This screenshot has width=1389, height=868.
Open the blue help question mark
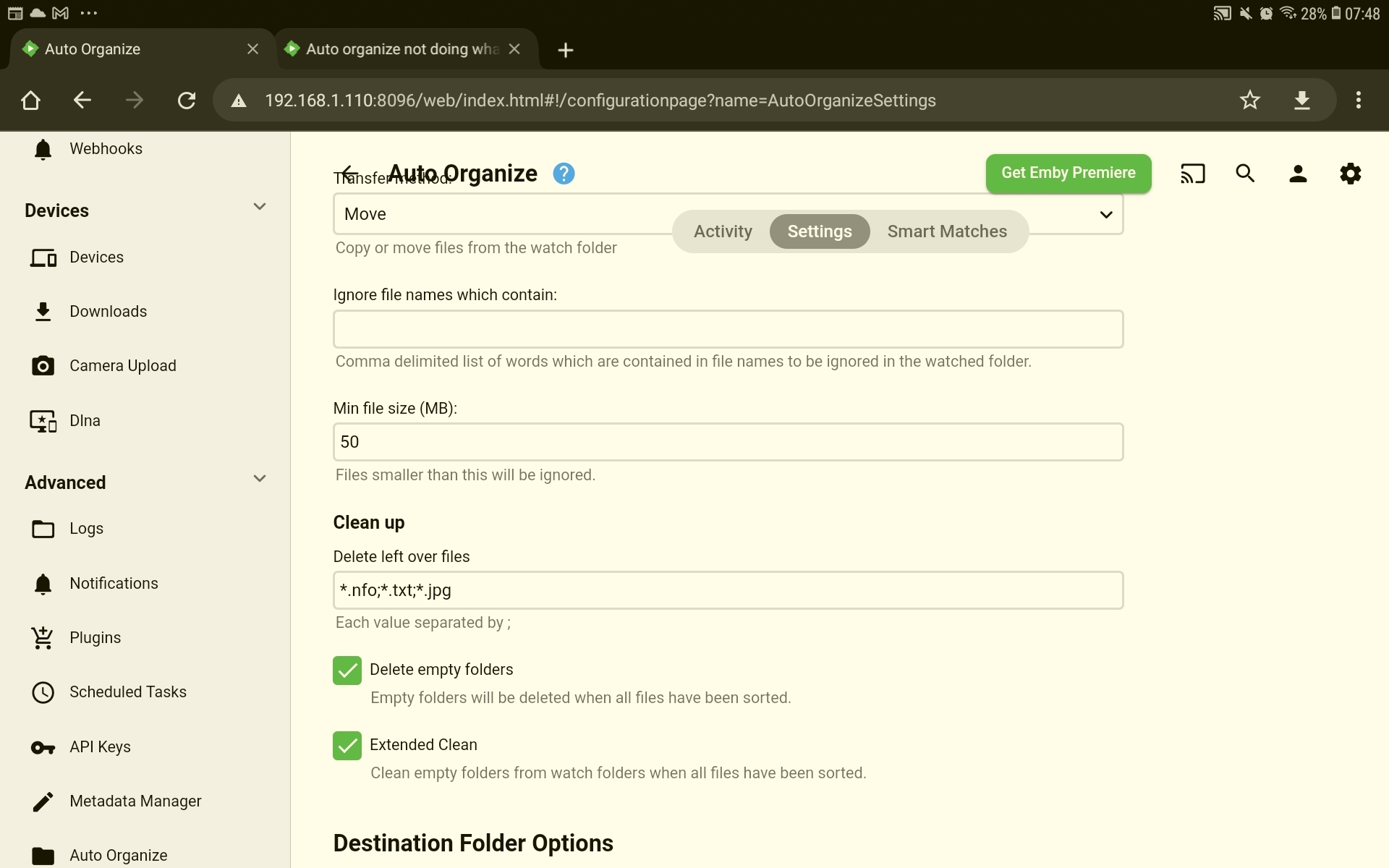(564, 174)
